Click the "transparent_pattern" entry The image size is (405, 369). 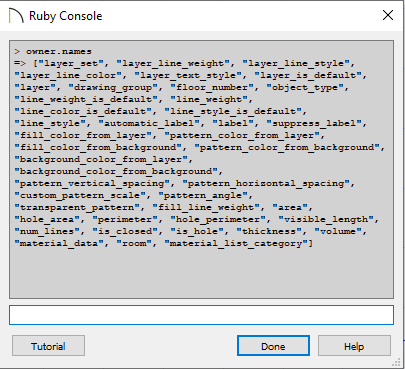click(x=77, y=208)
